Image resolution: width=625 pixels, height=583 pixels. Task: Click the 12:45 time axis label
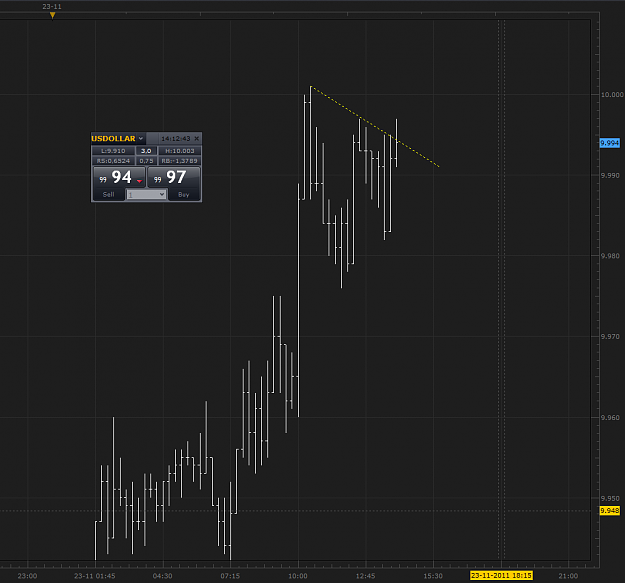click(366, 576)
